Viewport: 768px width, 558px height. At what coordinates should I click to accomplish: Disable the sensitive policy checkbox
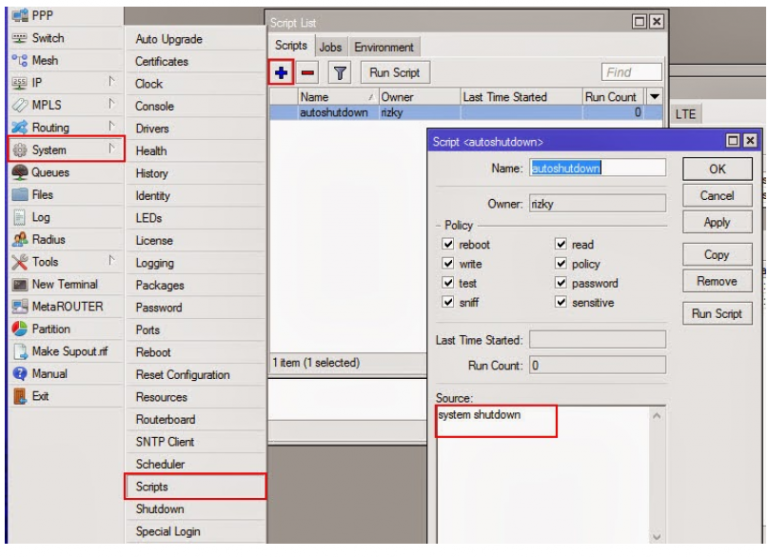point(561,302)
